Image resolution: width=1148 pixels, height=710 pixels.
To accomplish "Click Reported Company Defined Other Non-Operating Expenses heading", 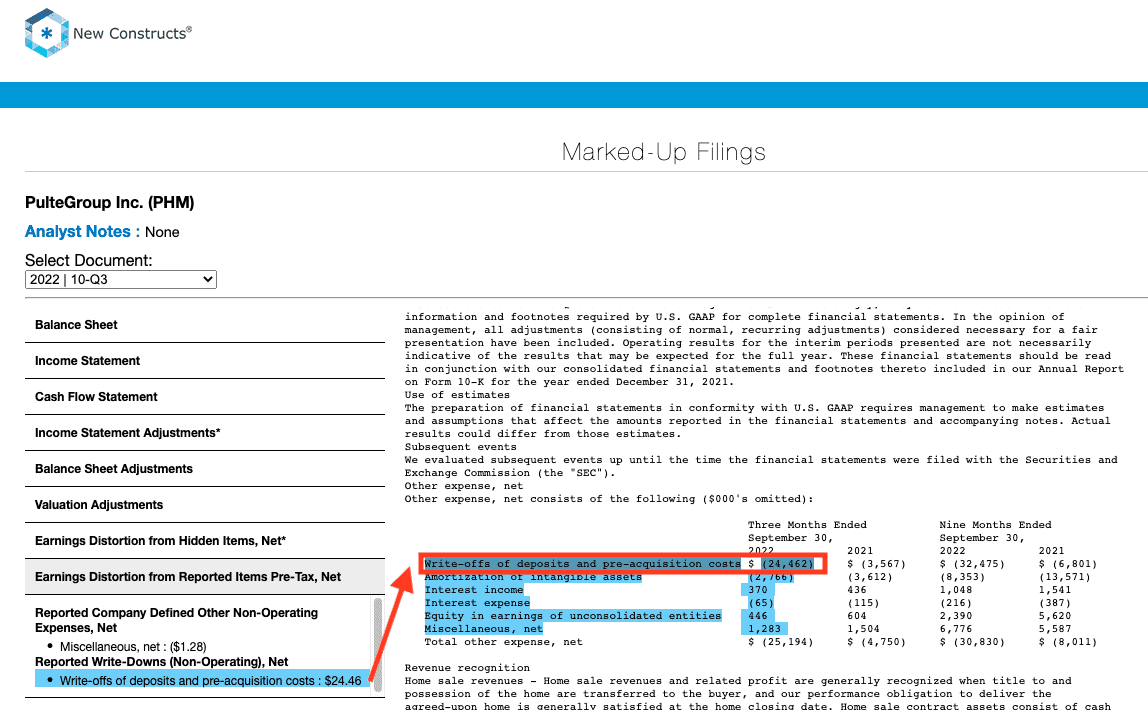I will [x=176, y=620].
